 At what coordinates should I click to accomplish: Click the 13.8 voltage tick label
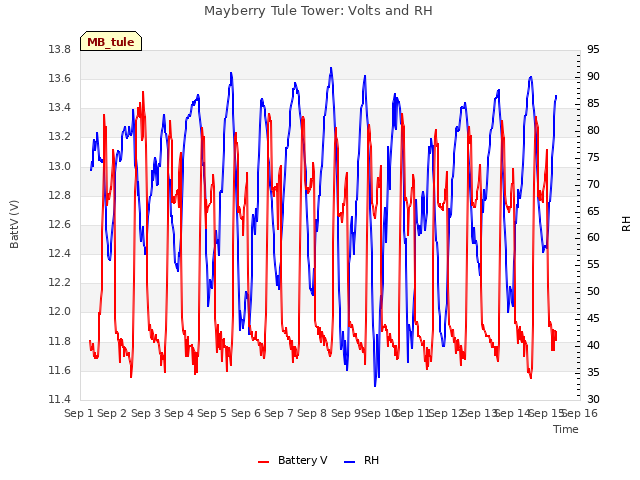click(x=60, y=49)
